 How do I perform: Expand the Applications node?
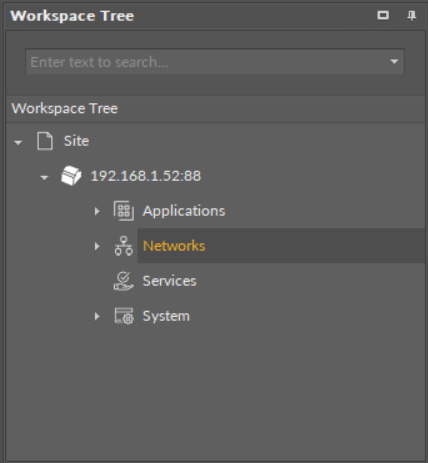coord(97,211)
